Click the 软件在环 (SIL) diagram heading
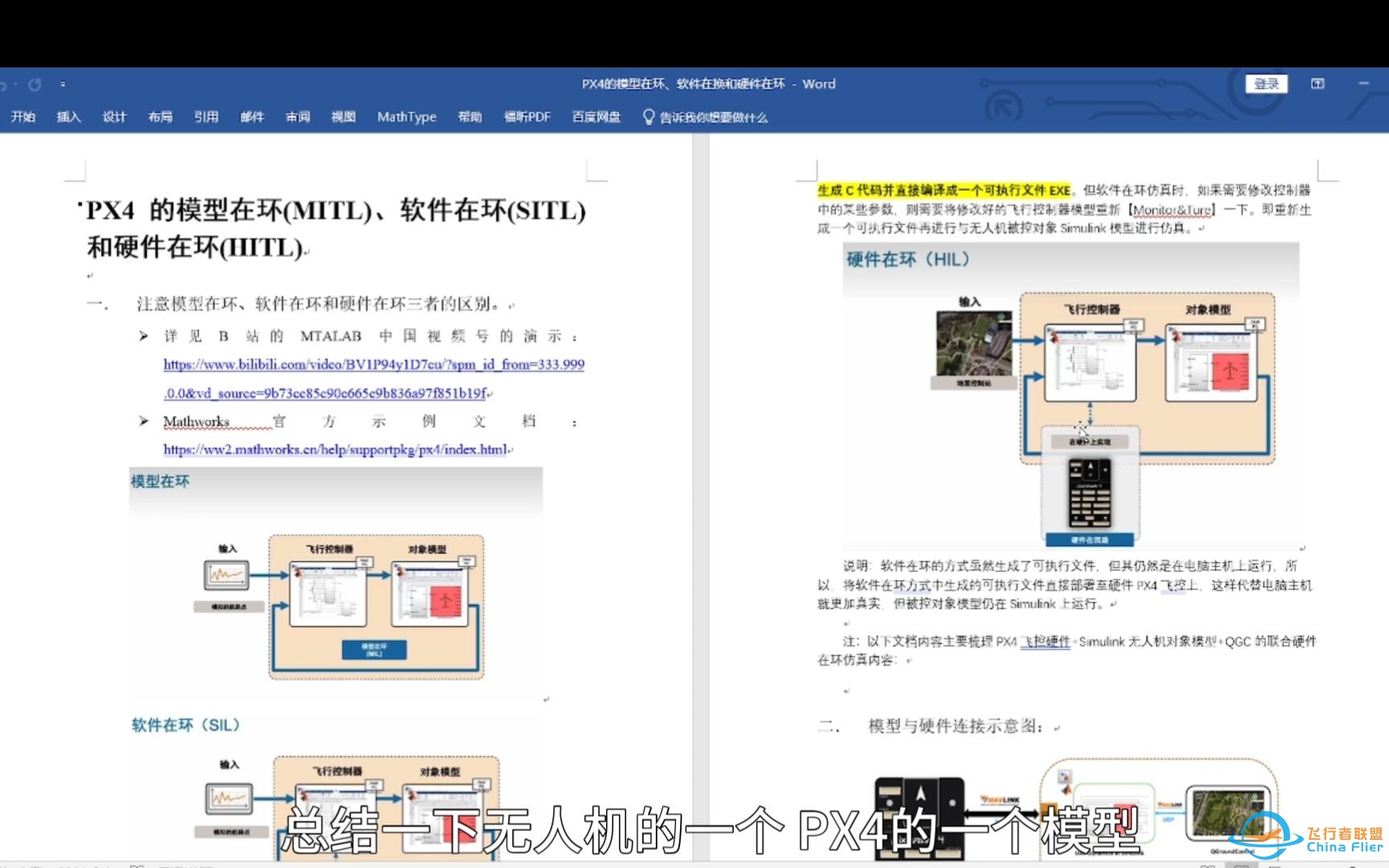The height and width of the screenshot is (868, 1389). pyautogui.click(x=186, y=725)
